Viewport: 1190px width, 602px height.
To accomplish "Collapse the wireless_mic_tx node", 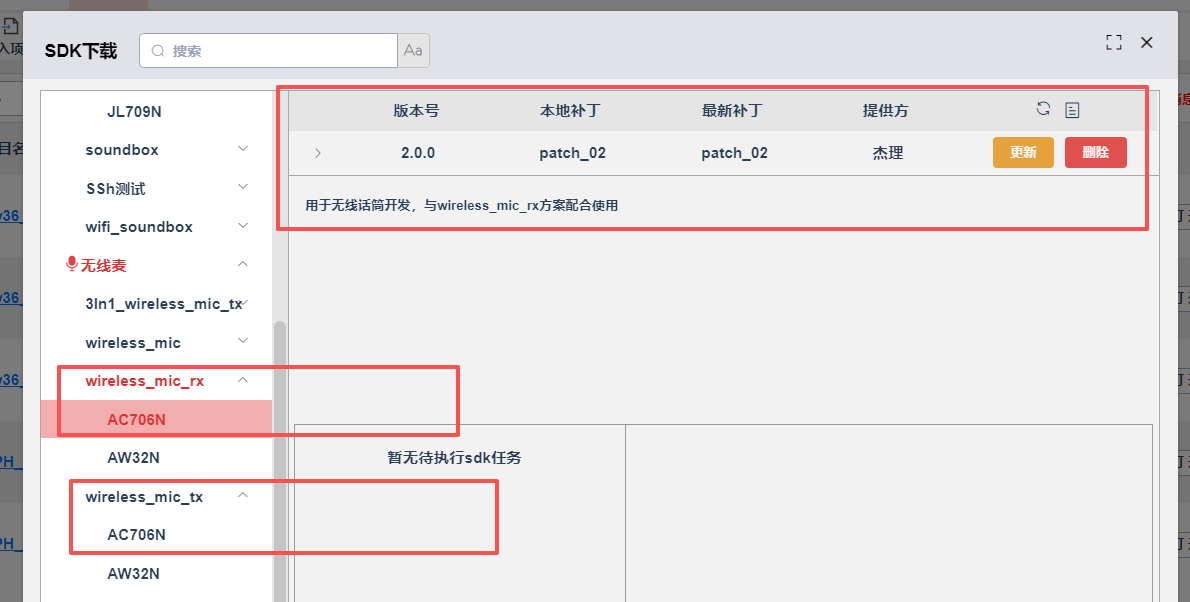I will tap(243, 495).
